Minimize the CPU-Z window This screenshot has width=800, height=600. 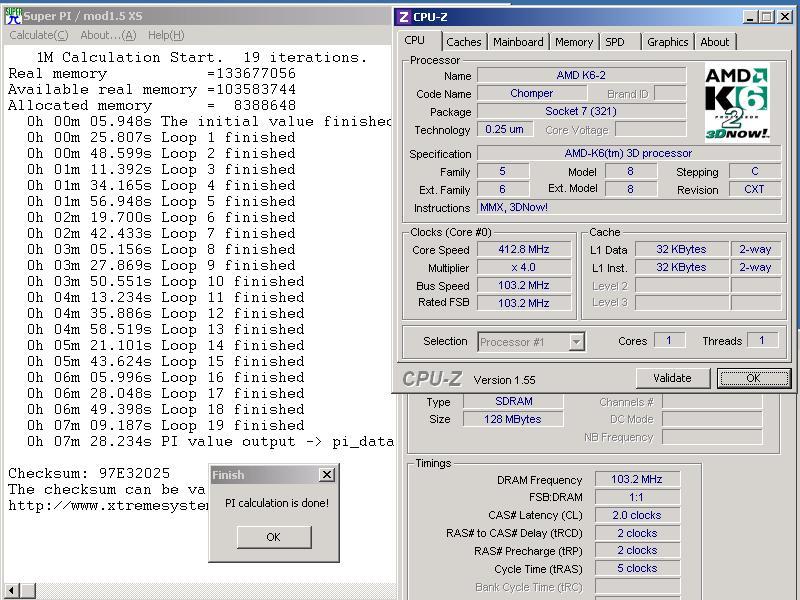pyautogui.click(x=750, y=17)
